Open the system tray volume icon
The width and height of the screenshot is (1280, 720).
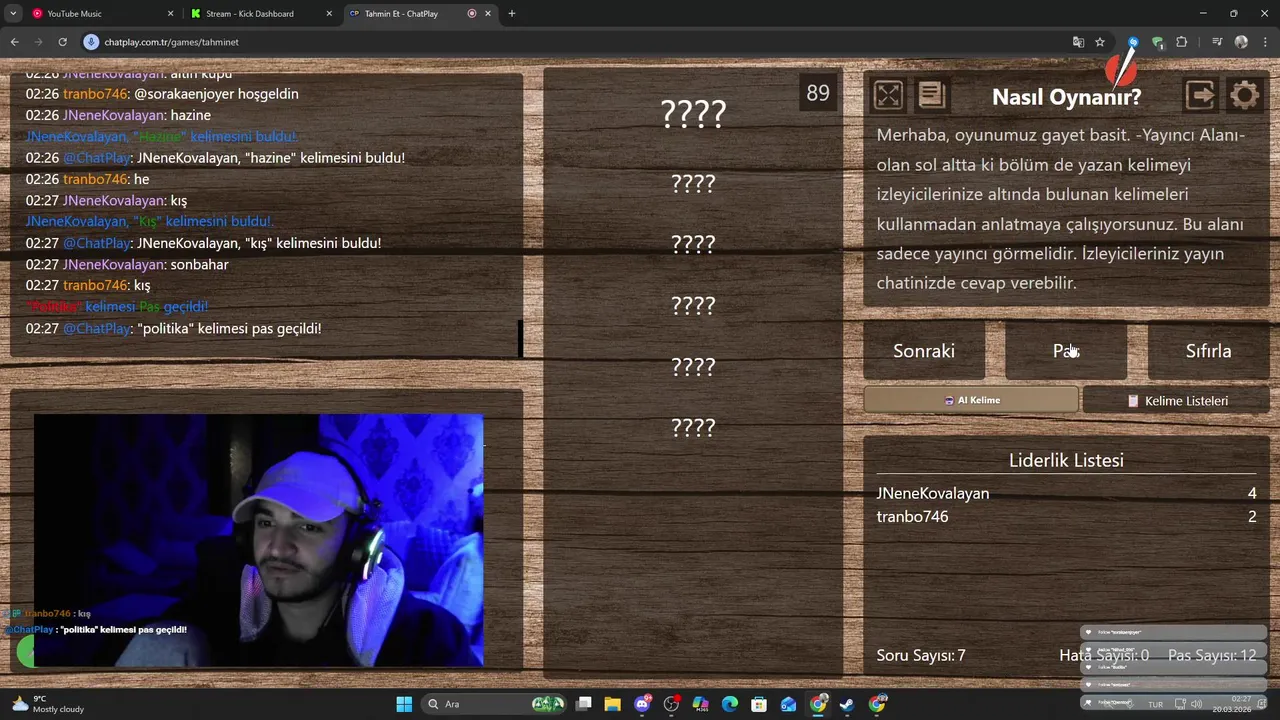pyautogui.click(x=1196, y=704)
